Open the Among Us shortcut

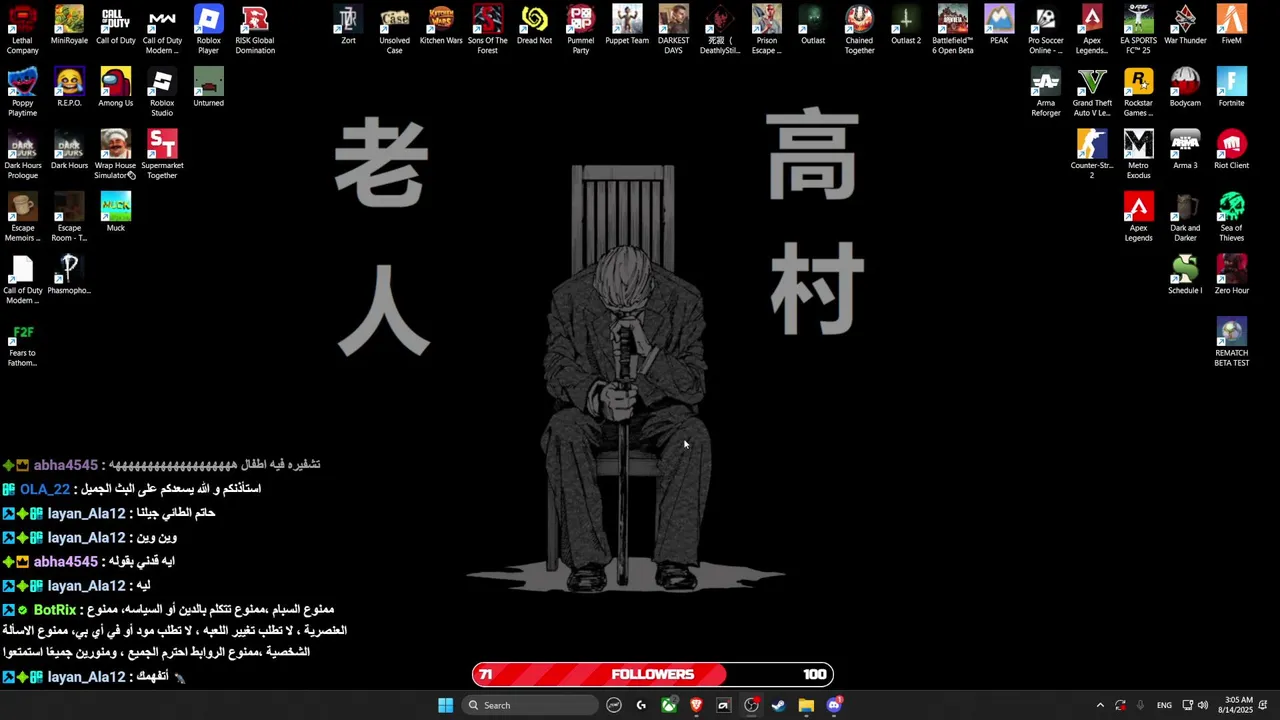115,88
